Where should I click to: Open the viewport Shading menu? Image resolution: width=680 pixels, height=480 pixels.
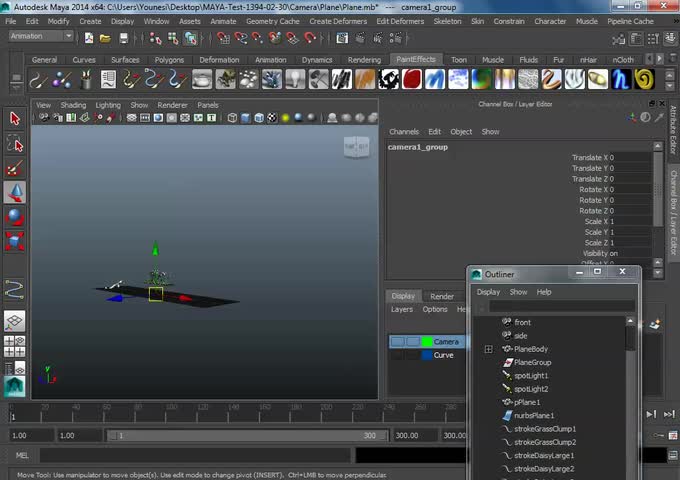(x=73, y=105)
